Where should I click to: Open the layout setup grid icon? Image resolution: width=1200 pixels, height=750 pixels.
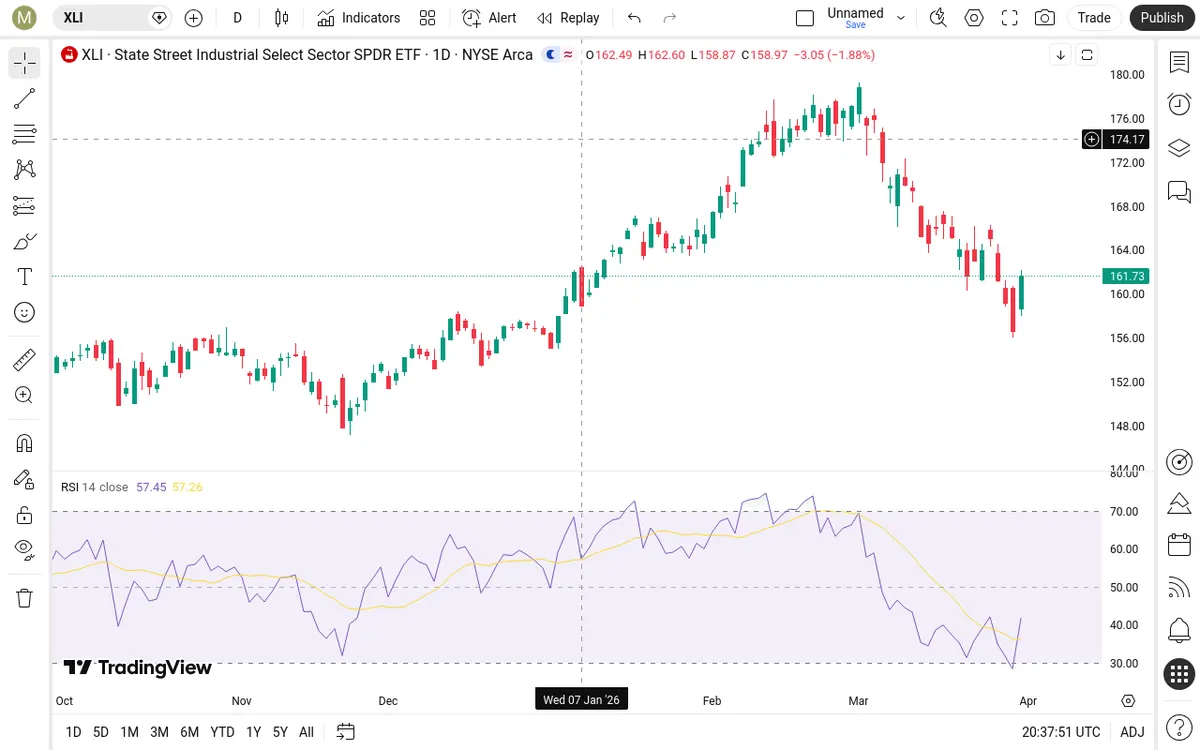tap(428, 18)
